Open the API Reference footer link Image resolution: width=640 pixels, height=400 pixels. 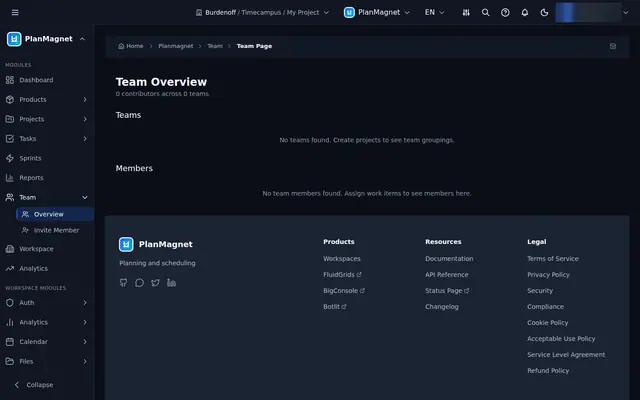click(447, 275)
